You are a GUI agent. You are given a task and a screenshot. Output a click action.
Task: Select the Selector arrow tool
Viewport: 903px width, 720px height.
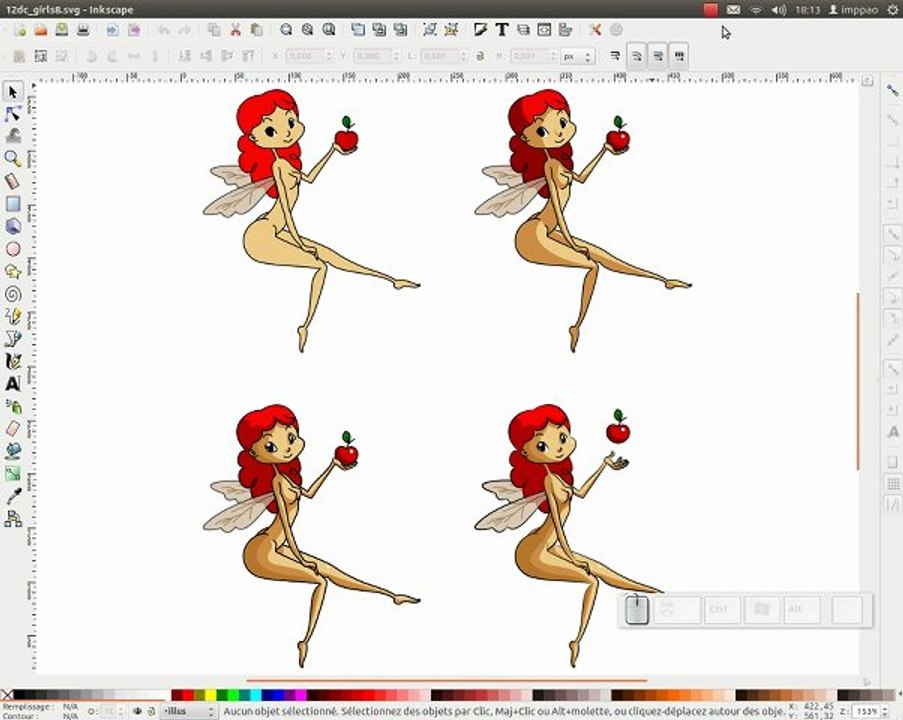click(x=13, y=92)
